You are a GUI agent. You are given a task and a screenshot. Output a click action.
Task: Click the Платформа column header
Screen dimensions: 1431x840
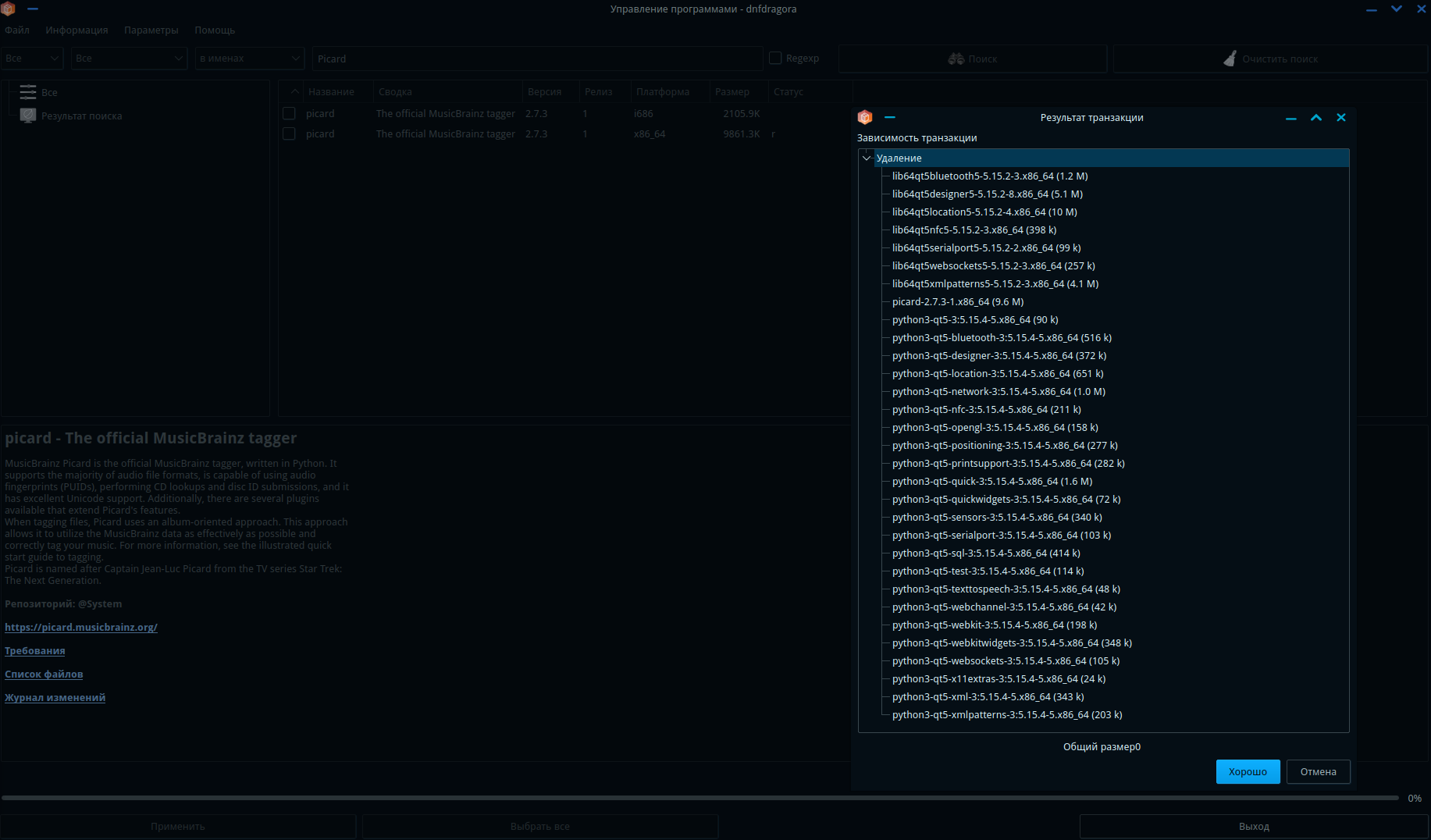pos(670,91)
